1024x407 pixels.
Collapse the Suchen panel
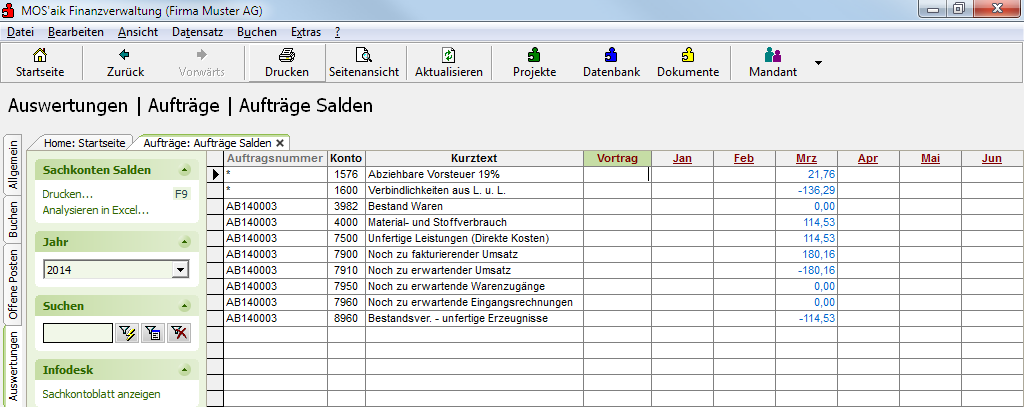[x=185, y=306]
